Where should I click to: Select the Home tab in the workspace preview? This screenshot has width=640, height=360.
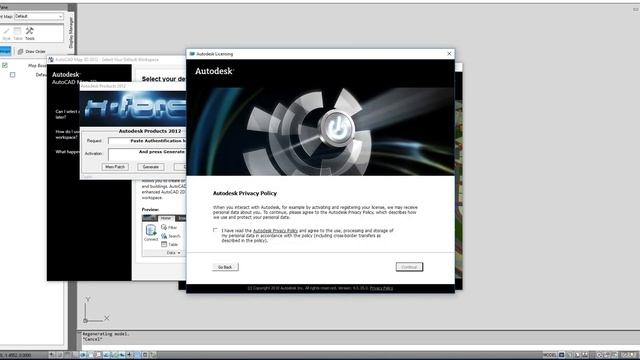(166, 218)
